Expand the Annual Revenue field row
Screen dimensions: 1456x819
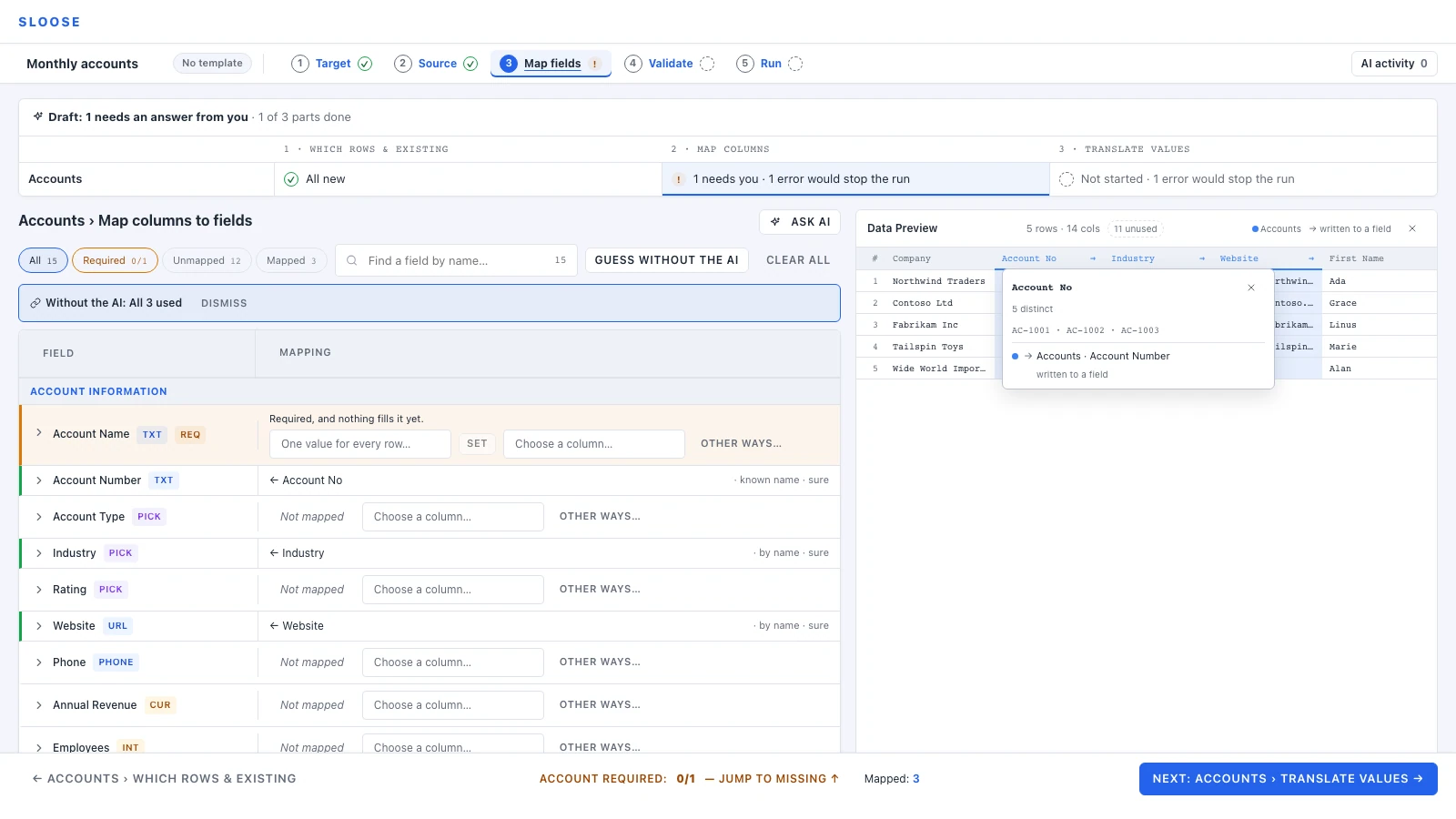[39, 705]
